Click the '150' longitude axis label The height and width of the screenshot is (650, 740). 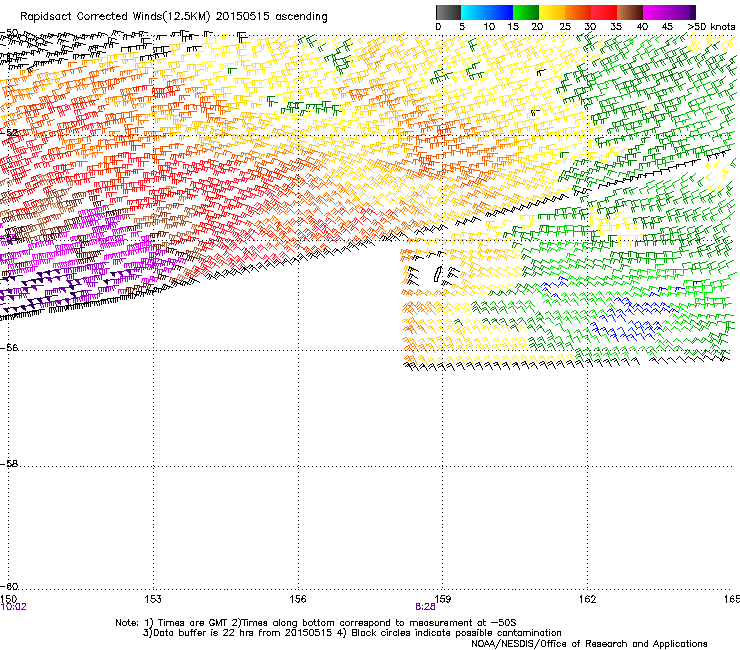8,599
